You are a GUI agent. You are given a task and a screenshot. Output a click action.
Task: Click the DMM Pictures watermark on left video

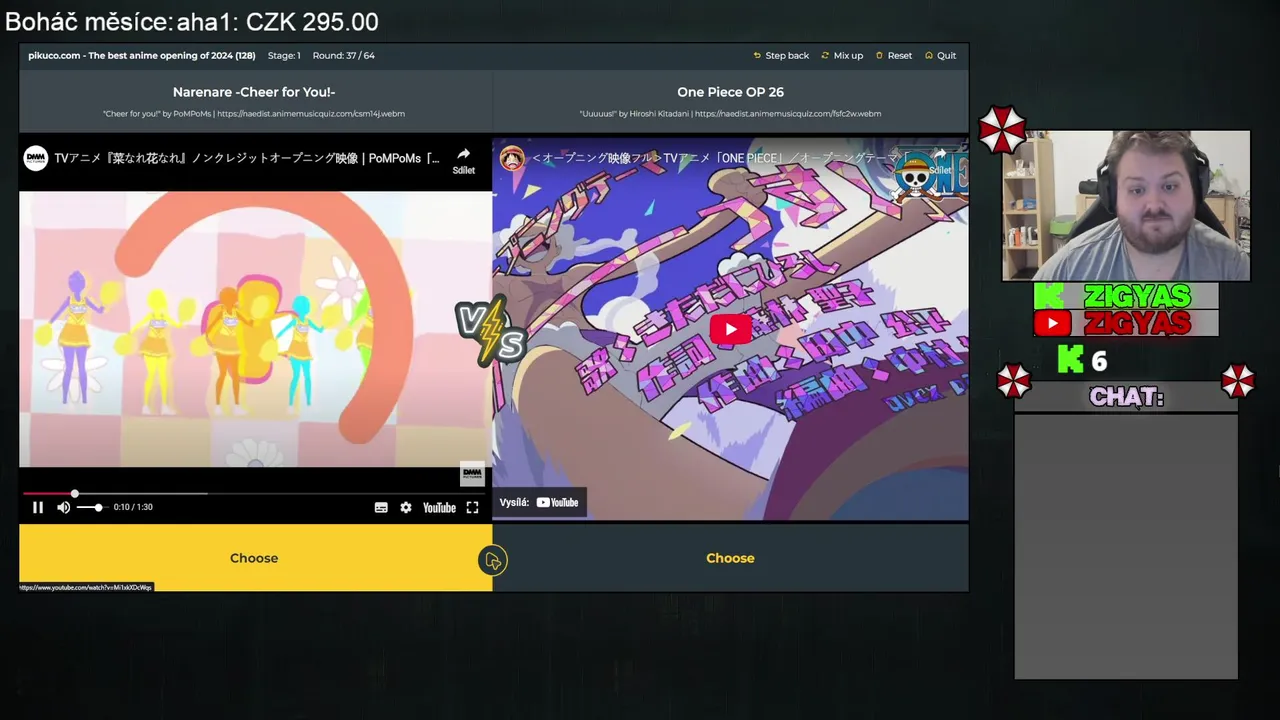(x=472, y=474)
